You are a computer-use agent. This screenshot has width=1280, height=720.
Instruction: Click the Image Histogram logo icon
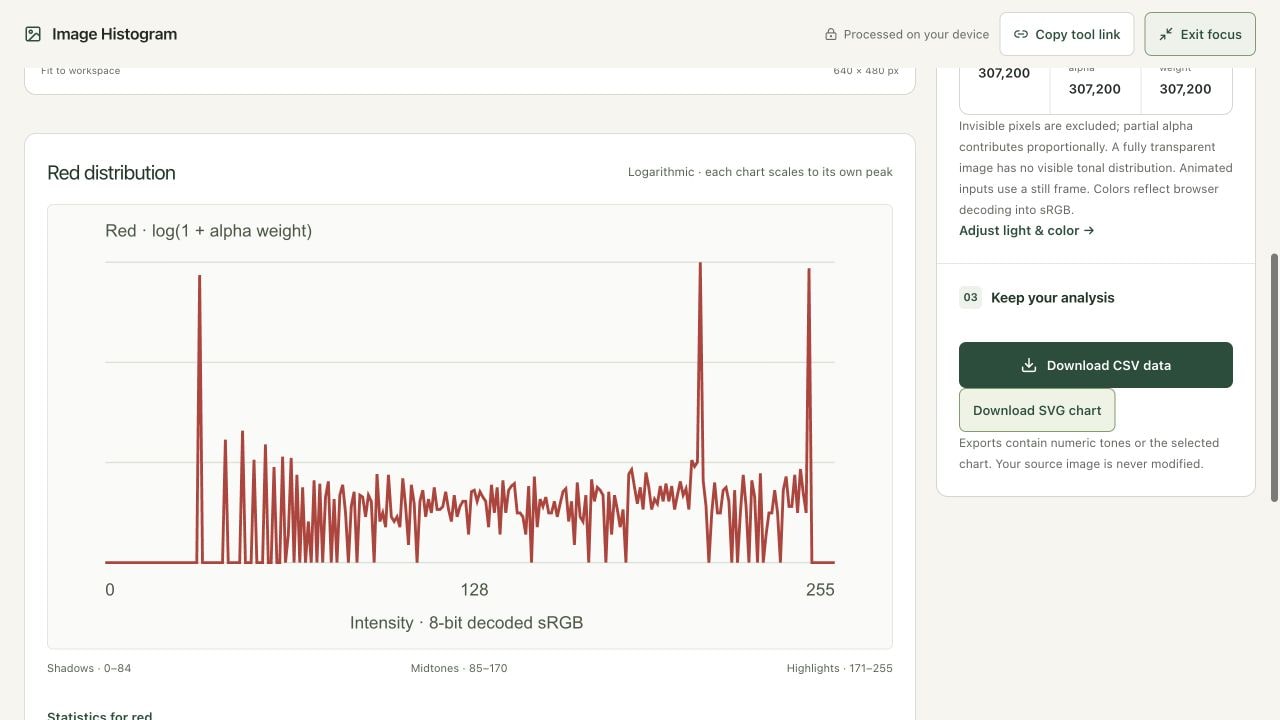click(33, 34)
